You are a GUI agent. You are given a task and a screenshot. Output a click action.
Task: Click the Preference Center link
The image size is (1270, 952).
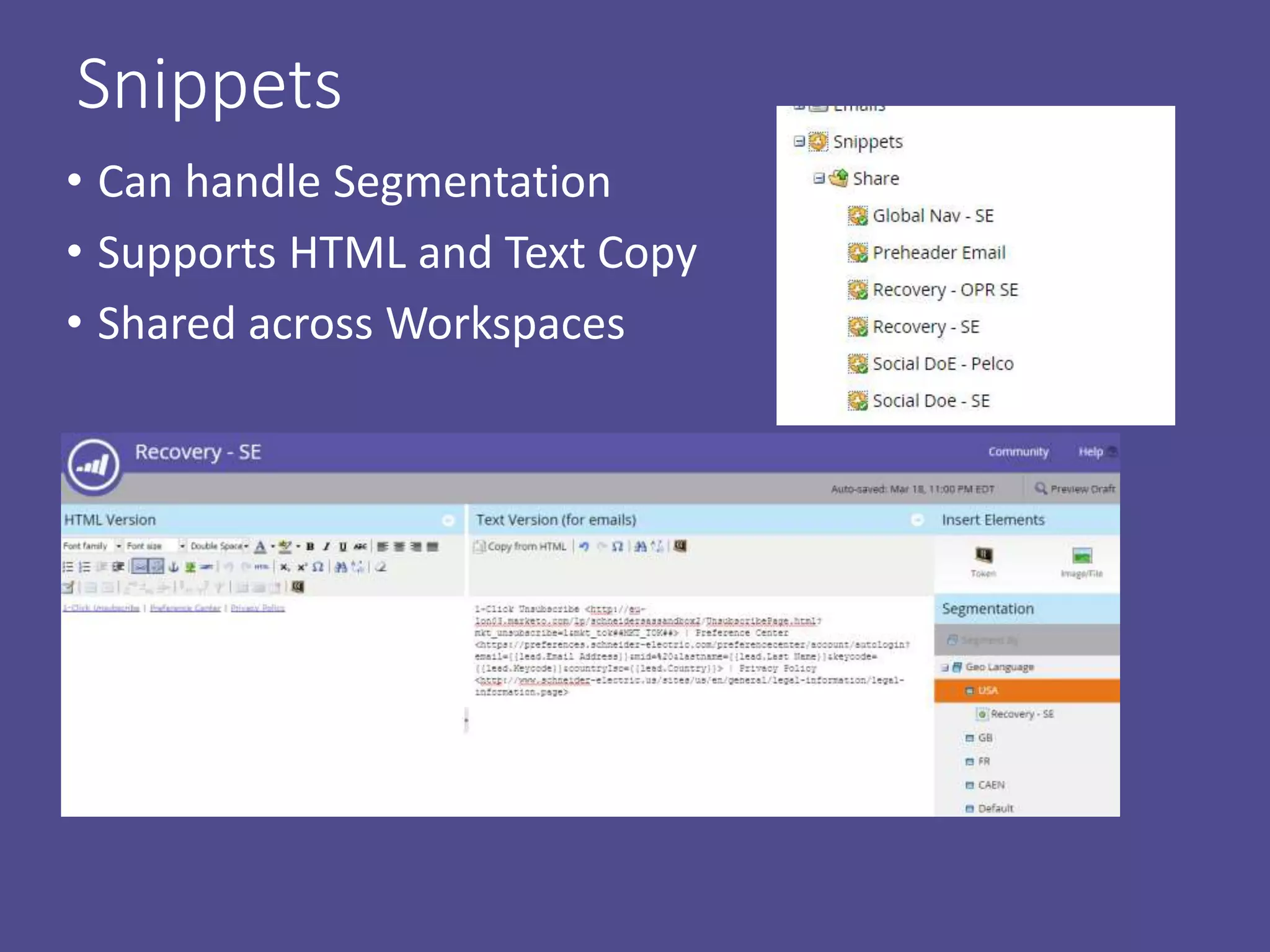pyautogui.click(x=185, y=608)
